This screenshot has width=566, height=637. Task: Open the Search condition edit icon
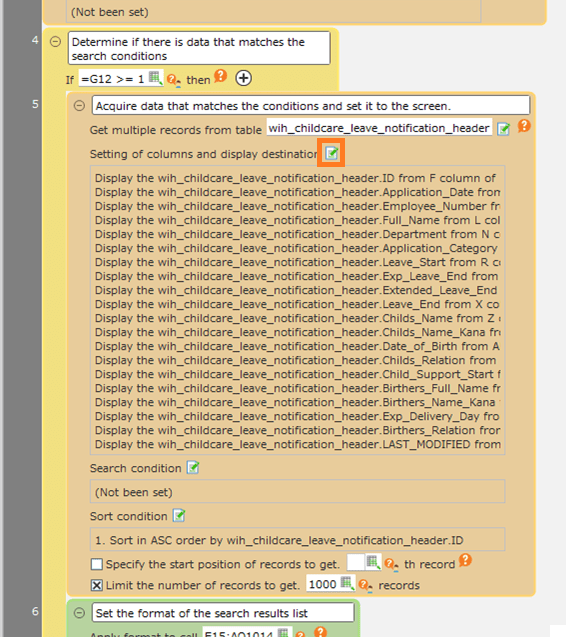[193, 467]
